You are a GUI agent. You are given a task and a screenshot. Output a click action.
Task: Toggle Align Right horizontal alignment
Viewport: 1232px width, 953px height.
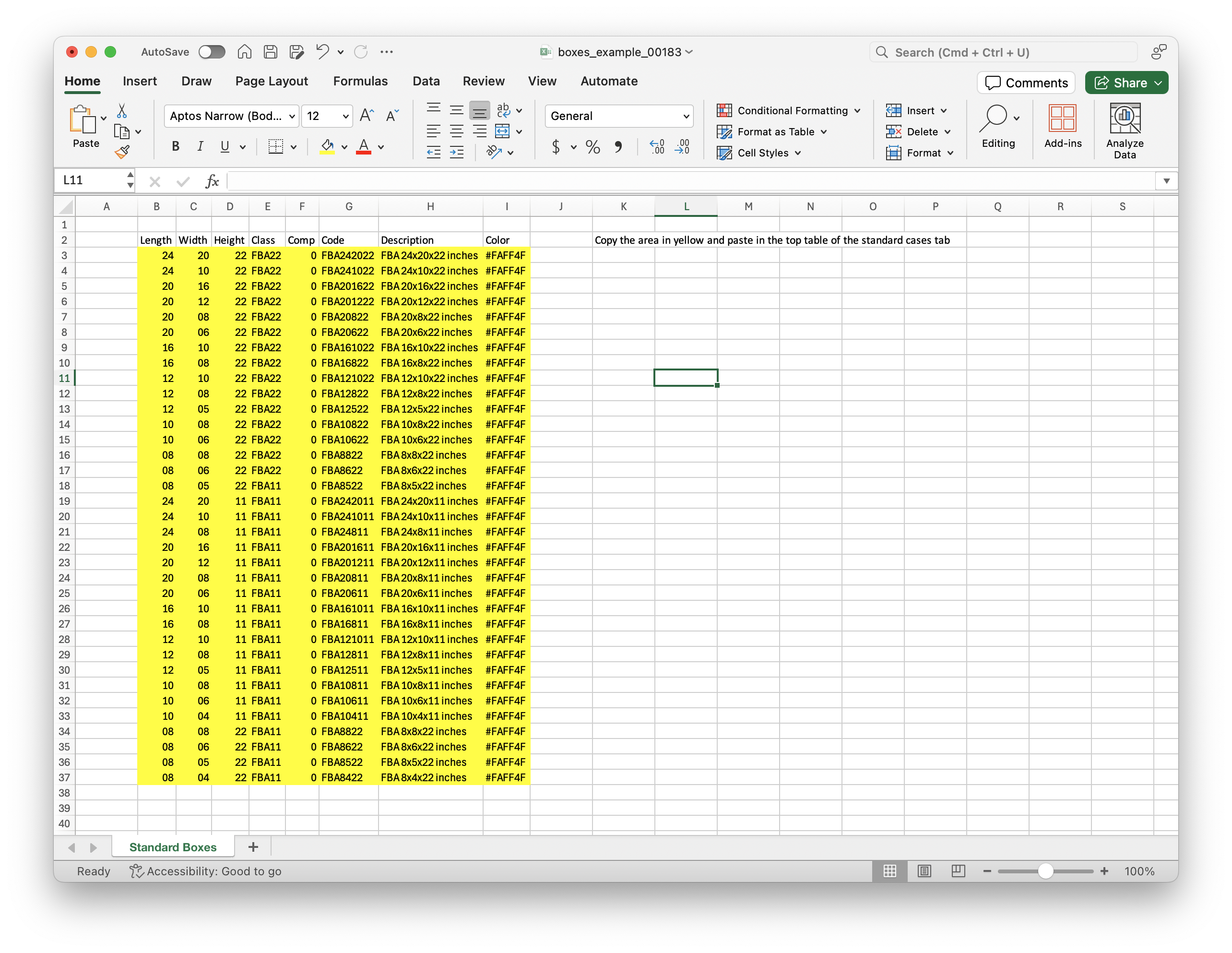click(479, 131)
